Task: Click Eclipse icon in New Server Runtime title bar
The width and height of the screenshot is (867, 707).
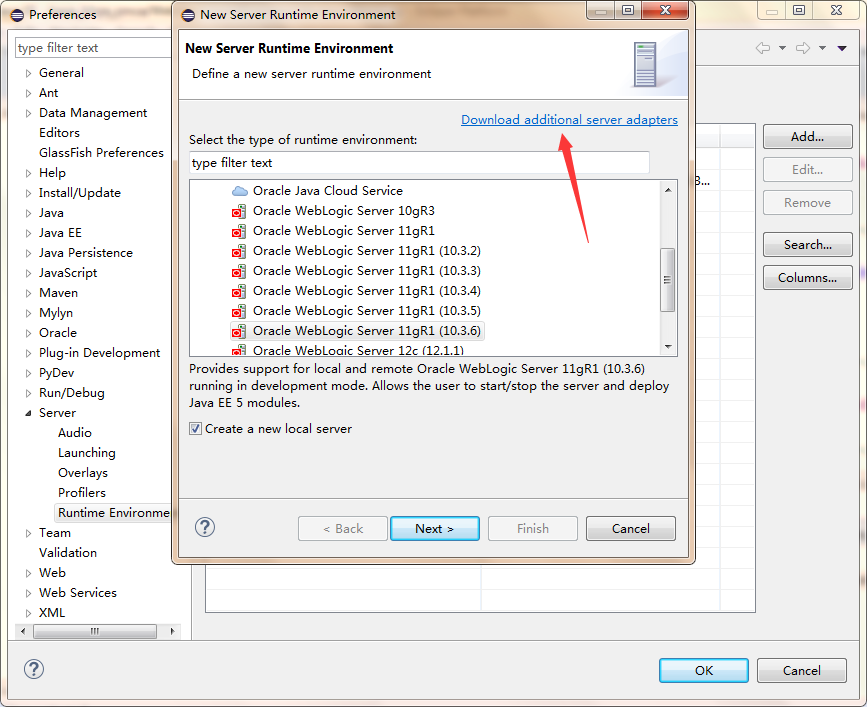Action: [x=188, y=15]
